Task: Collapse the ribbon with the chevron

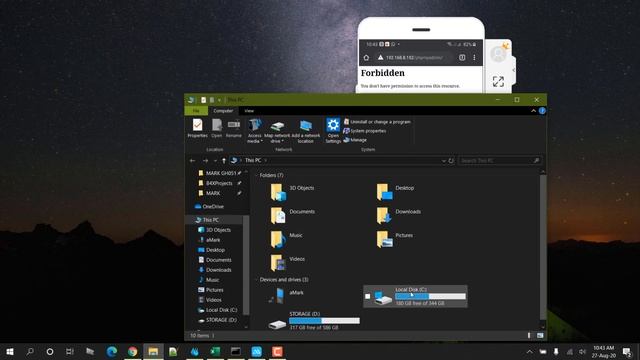Action: click(533, 111)
